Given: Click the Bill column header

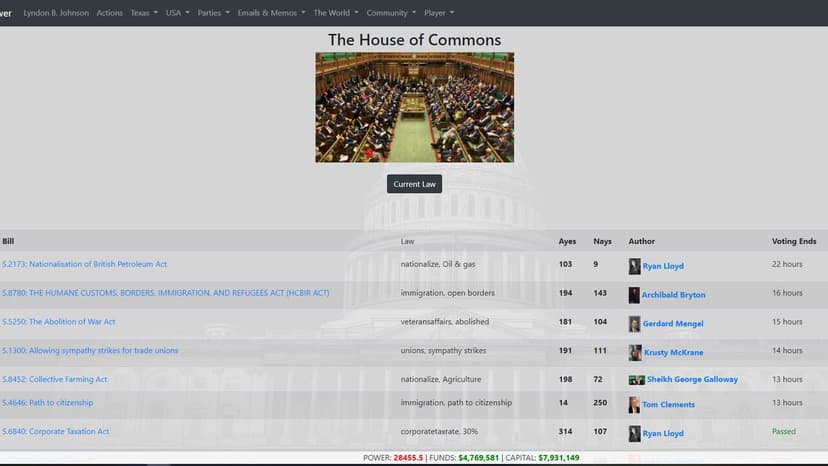Looking at the screenshot, I should [x=8, y=241].
